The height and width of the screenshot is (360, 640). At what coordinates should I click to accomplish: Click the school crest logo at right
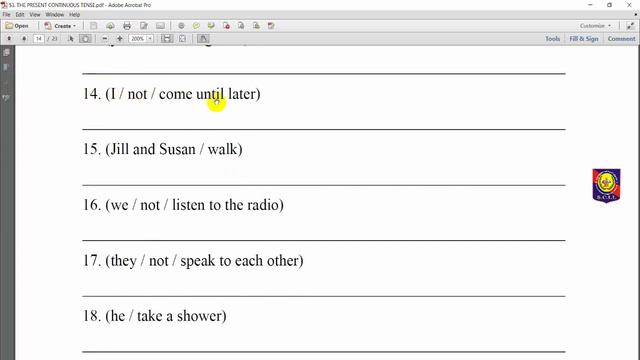coord(606,185)
